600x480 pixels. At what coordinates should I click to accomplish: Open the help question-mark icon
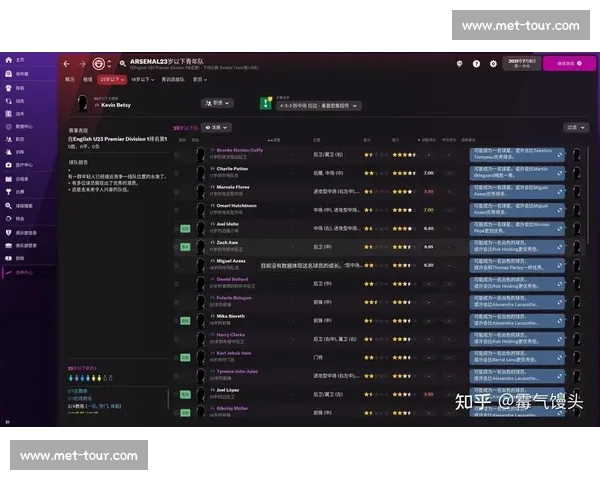click(x=476, y=64)
